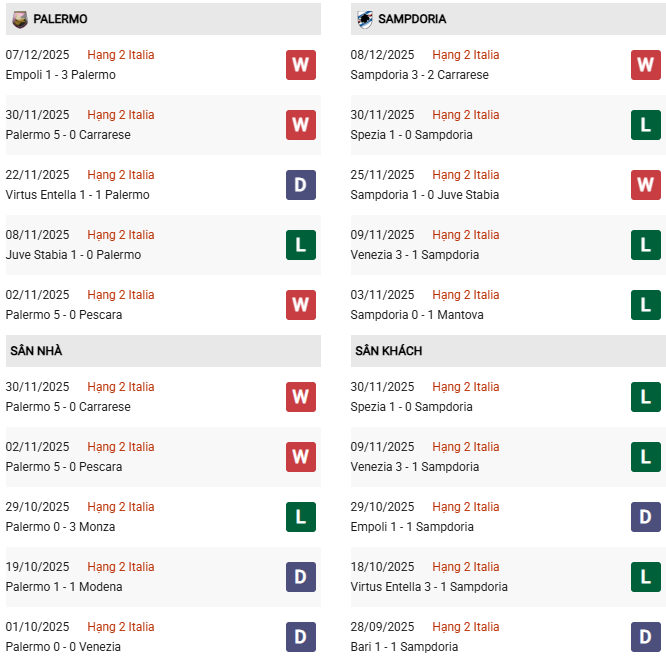Click the Sampdoria team crest icon
This screenshot has width=666, height=661.
[365, 19]
